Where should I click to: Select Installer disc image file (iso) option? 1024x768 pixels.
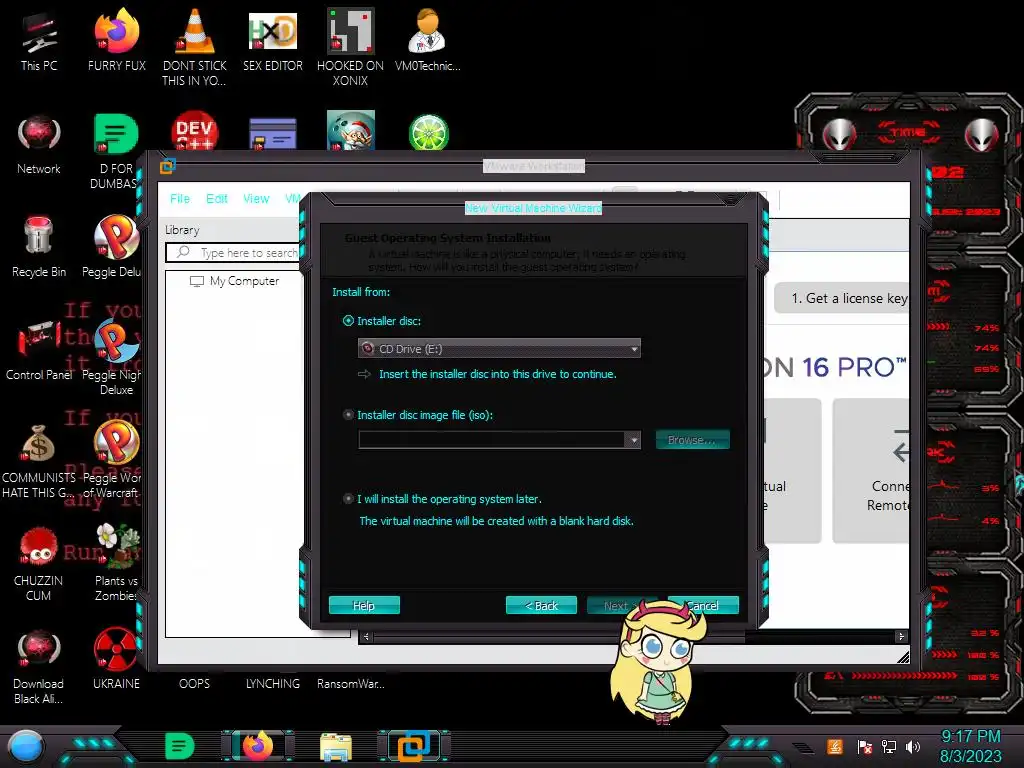(348, 415)
